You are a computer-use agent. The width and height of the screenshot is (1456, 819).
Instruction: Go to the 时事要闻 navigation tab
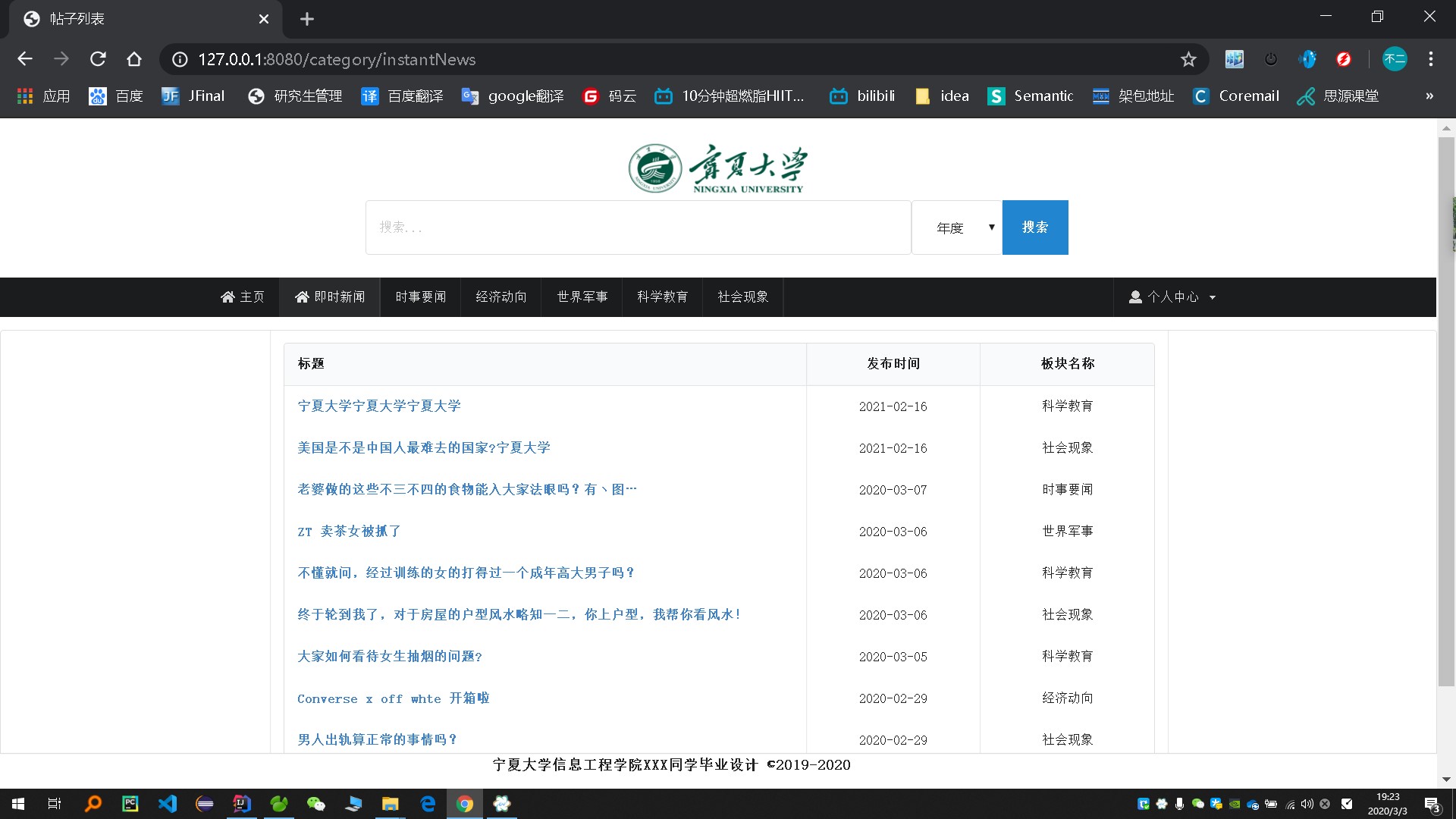click(x=420, y=297)
